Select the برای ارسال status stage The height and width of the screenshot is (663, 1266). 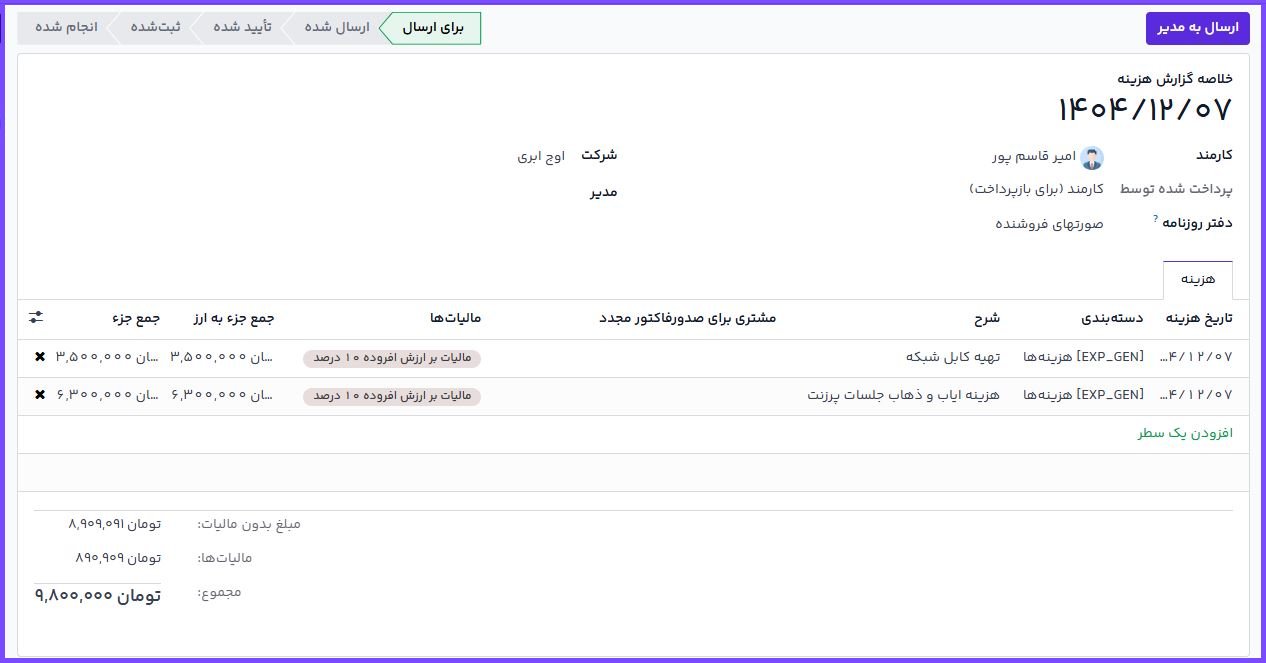(x=432, y=28)
